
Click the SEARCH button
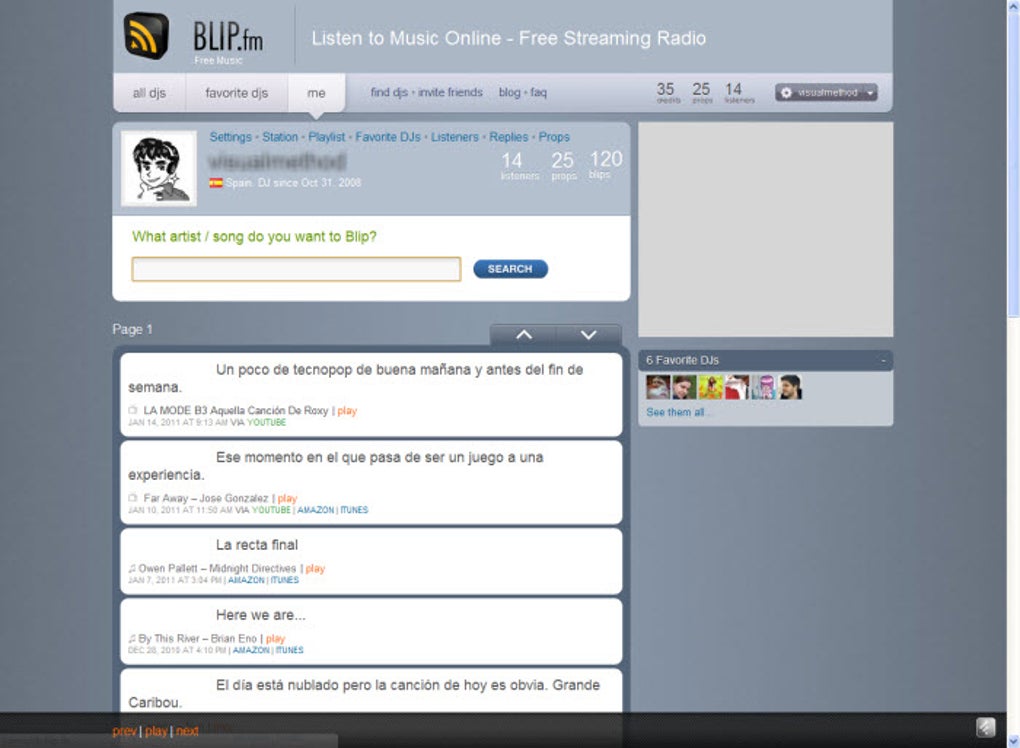(510, 268)
